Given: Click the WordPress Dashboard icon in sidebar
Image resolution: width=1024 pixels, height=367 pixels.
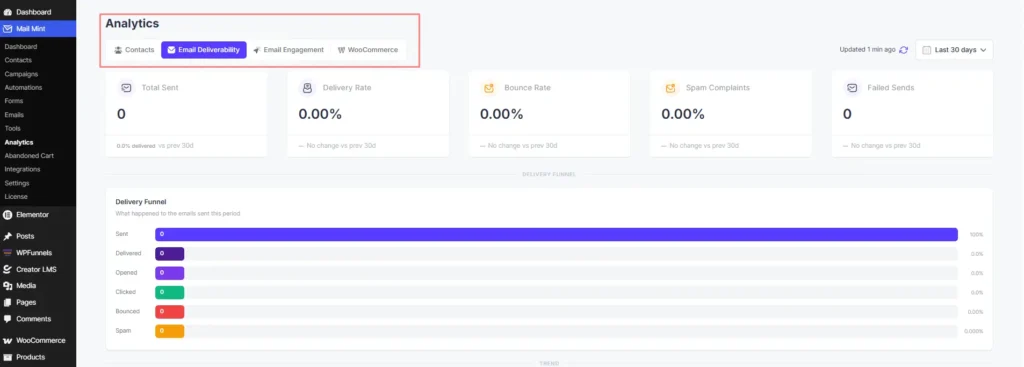Looking at the screenshot, I should [8, 12].
